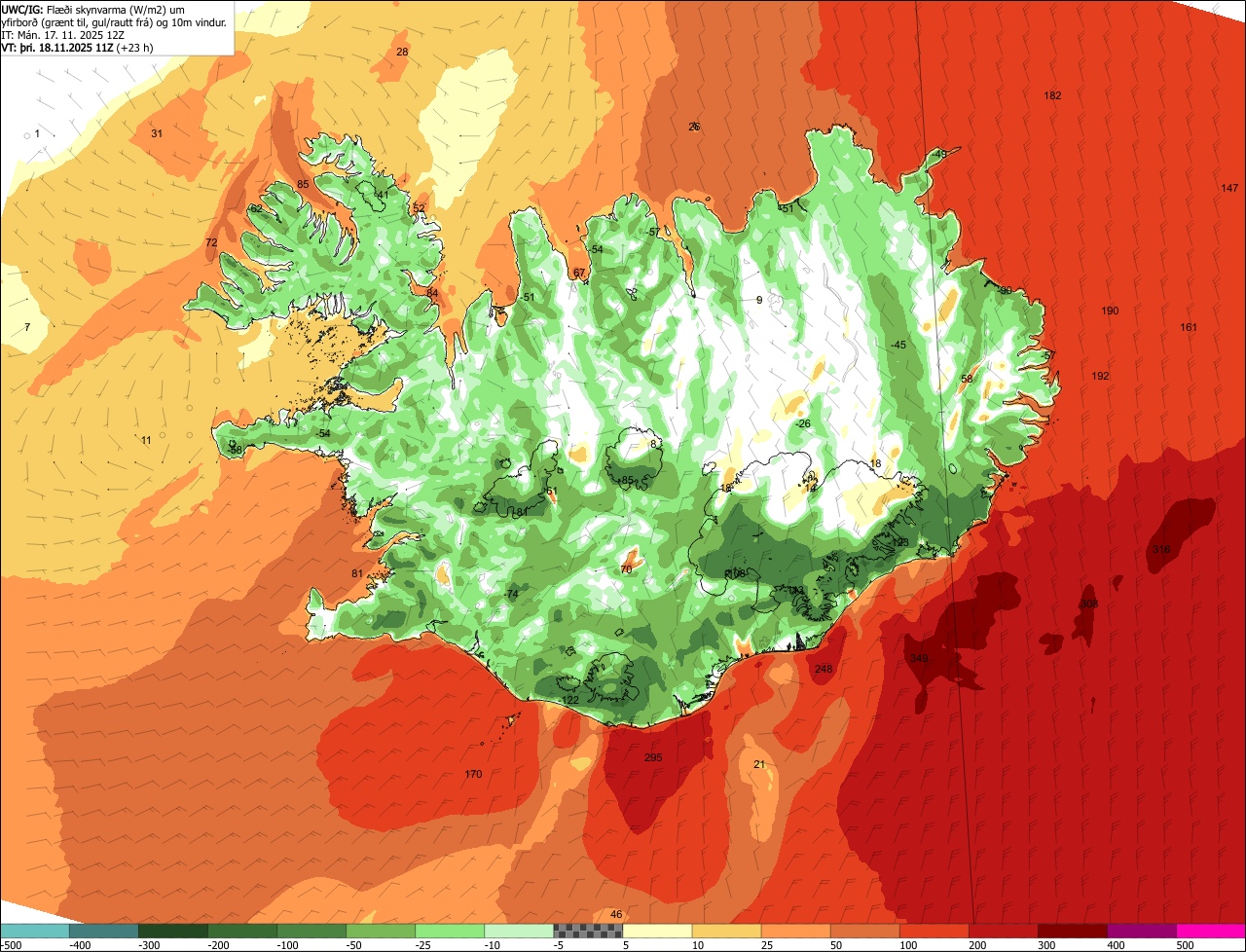Click the '-26' flux value in the interior
Image resolution: width=1246 pixels, height=952 pixels.
802,423
